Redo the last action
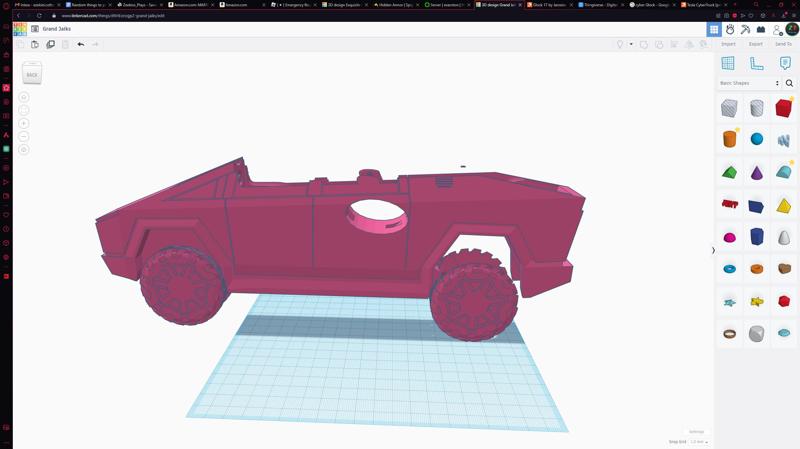 click(95, 44)
